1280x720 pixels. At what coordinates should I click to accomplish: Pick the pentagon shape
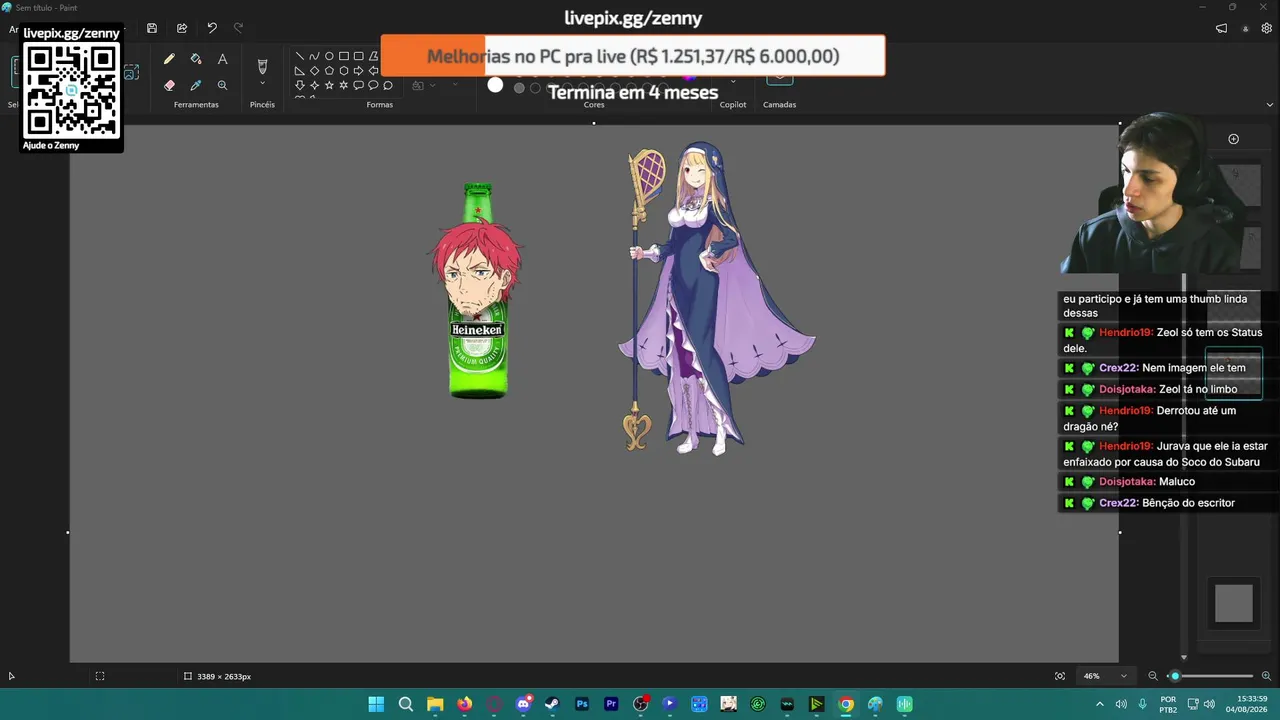[329, 71]
